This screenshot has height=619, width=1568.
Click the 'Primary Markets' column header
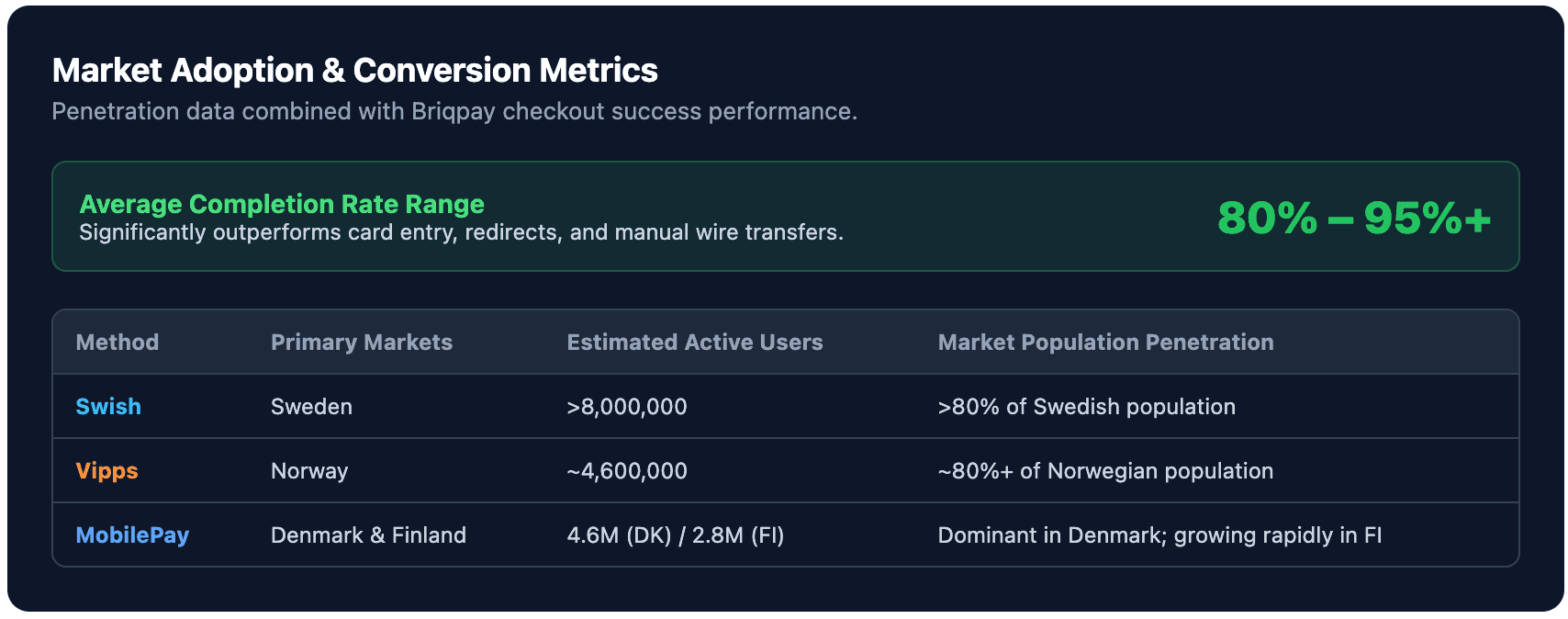(x=362, y=343)
